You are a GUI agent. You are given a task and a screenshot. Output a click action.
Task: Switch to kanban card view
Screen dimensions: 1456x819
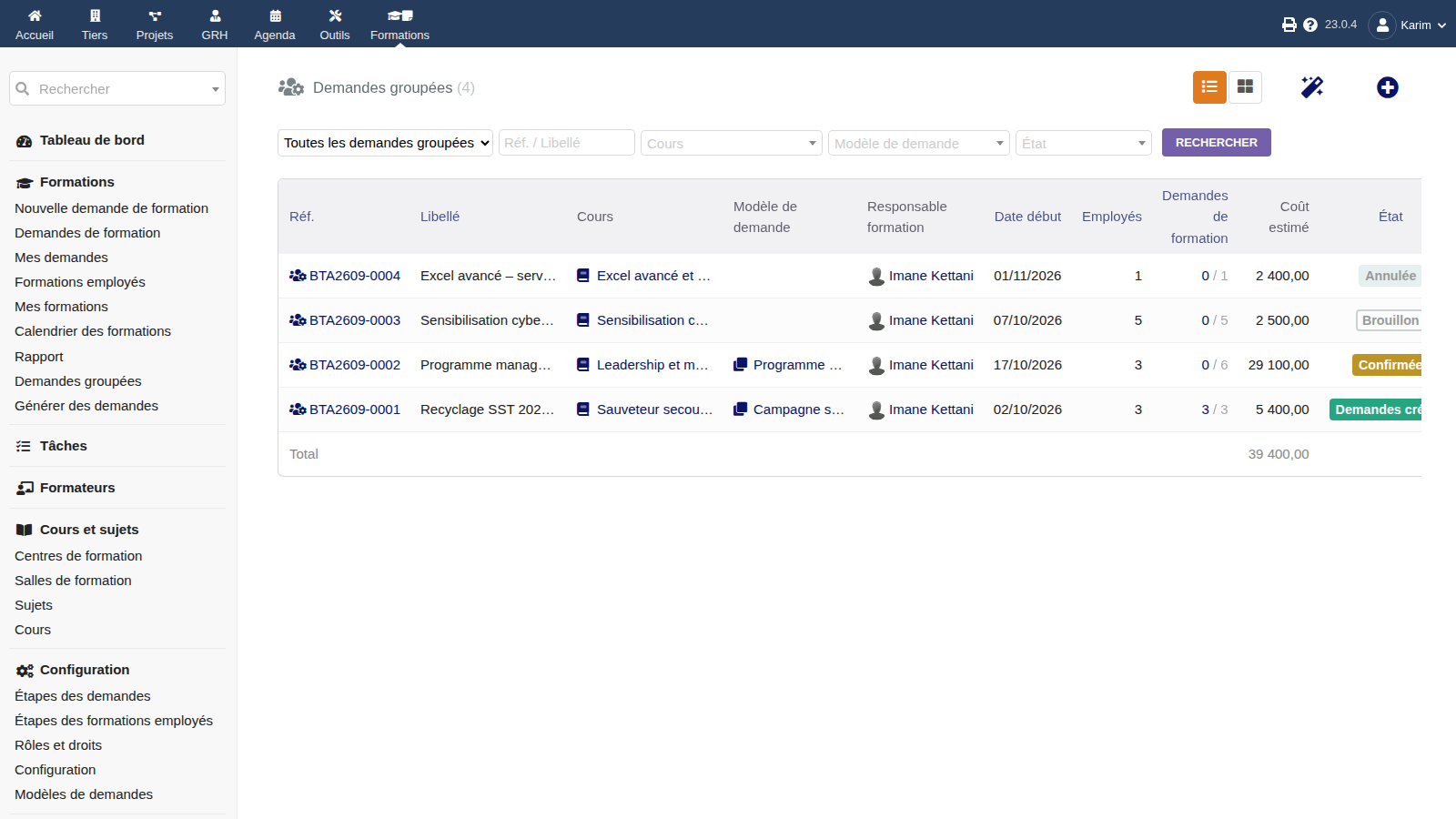pyautogui.click(x=1245, y=87)
